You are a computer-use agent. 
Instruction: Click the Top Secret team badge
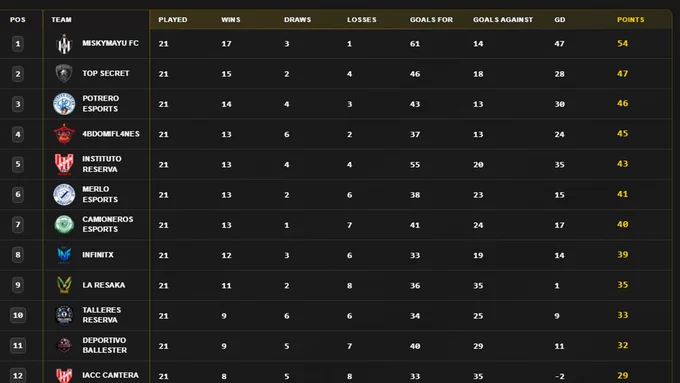pos(64,73)
